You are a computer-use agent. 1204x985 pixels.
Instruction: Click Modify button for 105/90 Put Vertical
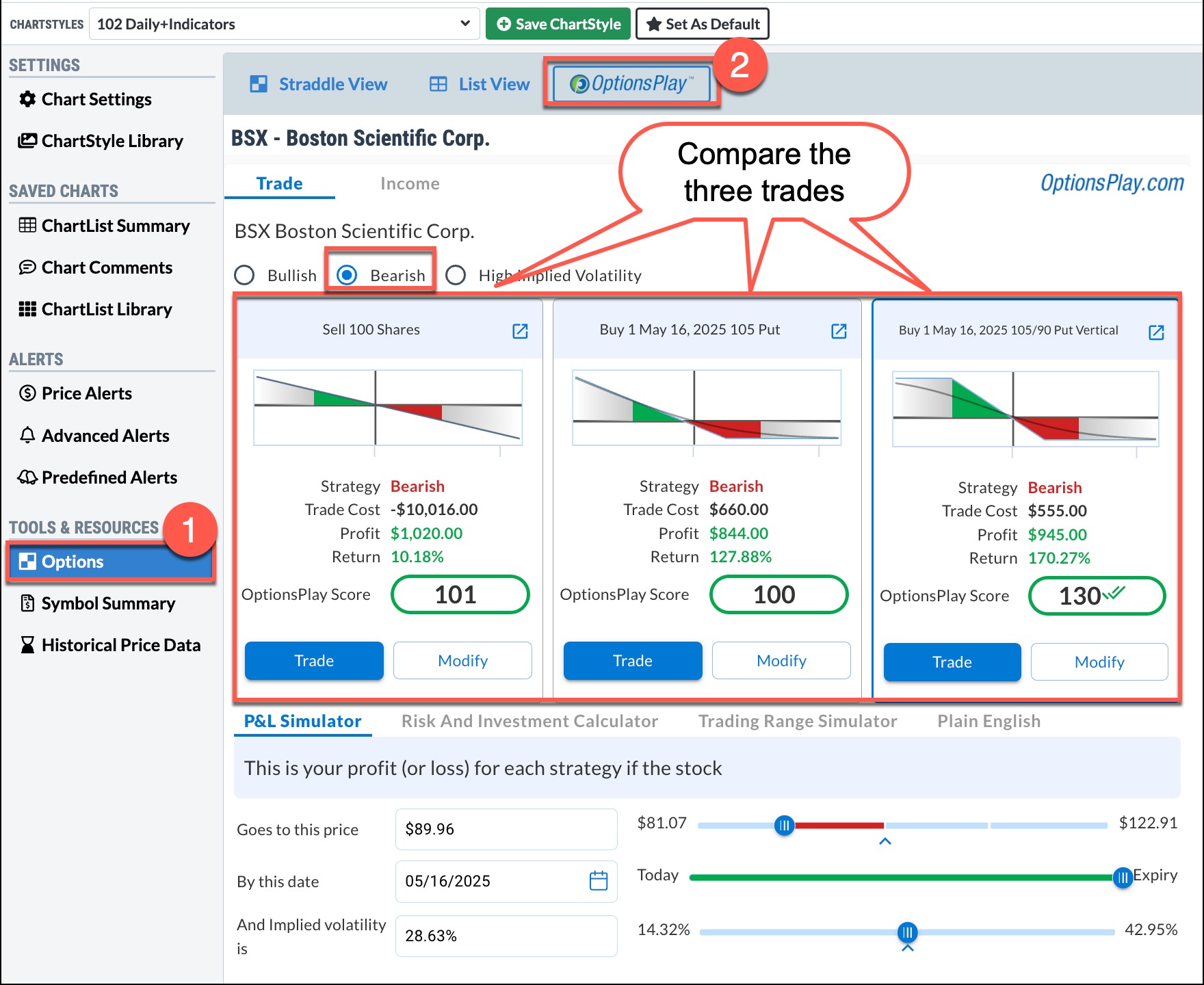tap(1099, 661)
